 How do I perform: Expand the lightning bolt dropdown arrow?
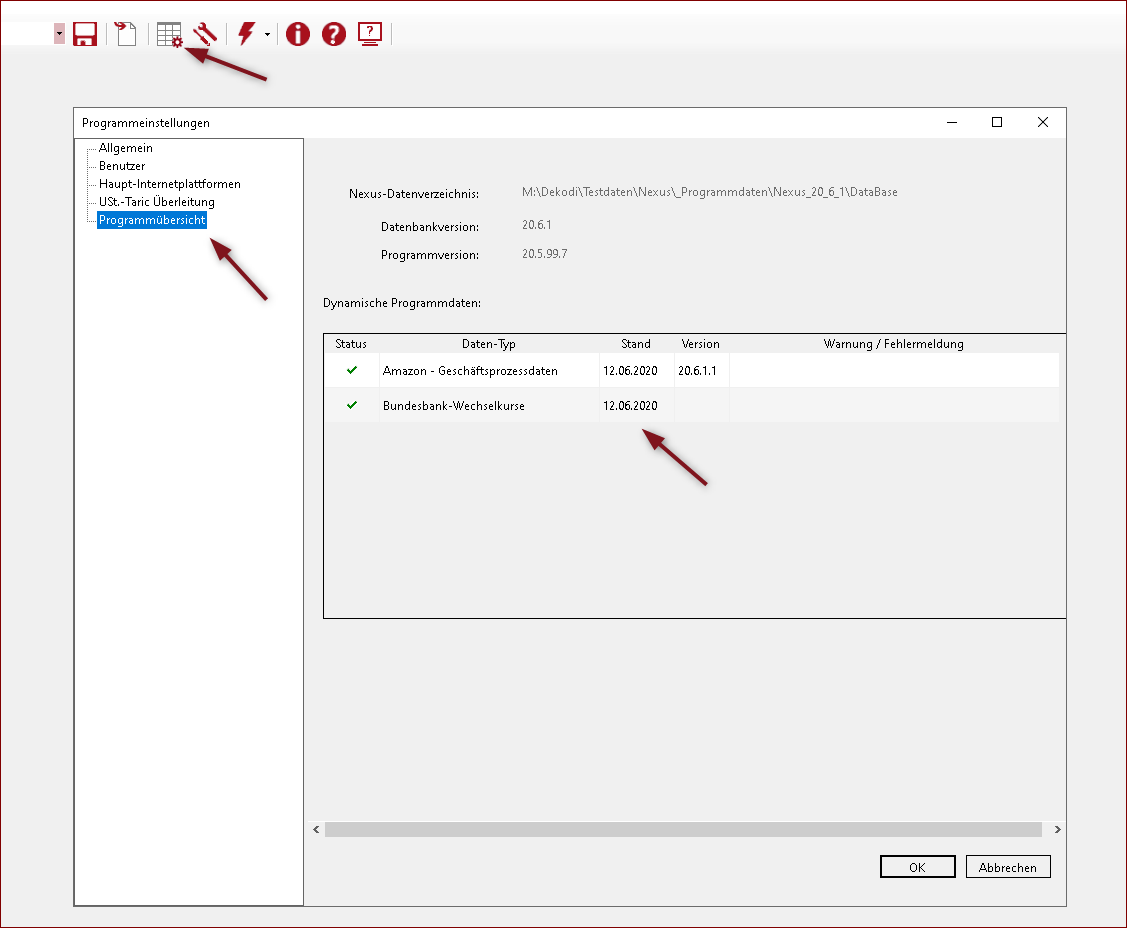(267, 35)
